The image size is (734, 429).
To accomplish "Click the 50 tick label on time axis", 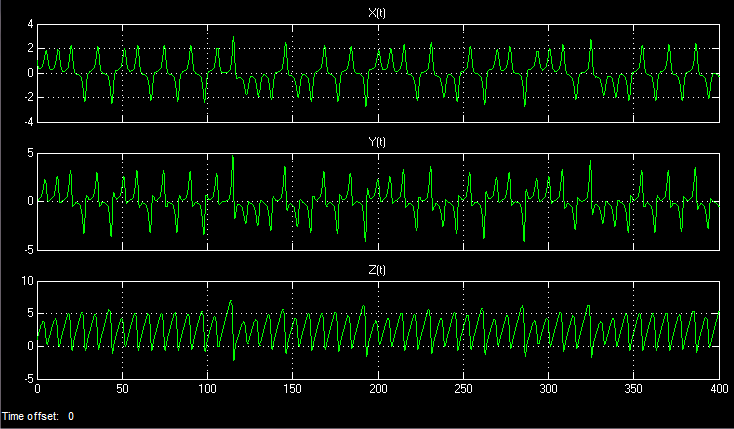I will click(122, 389).
